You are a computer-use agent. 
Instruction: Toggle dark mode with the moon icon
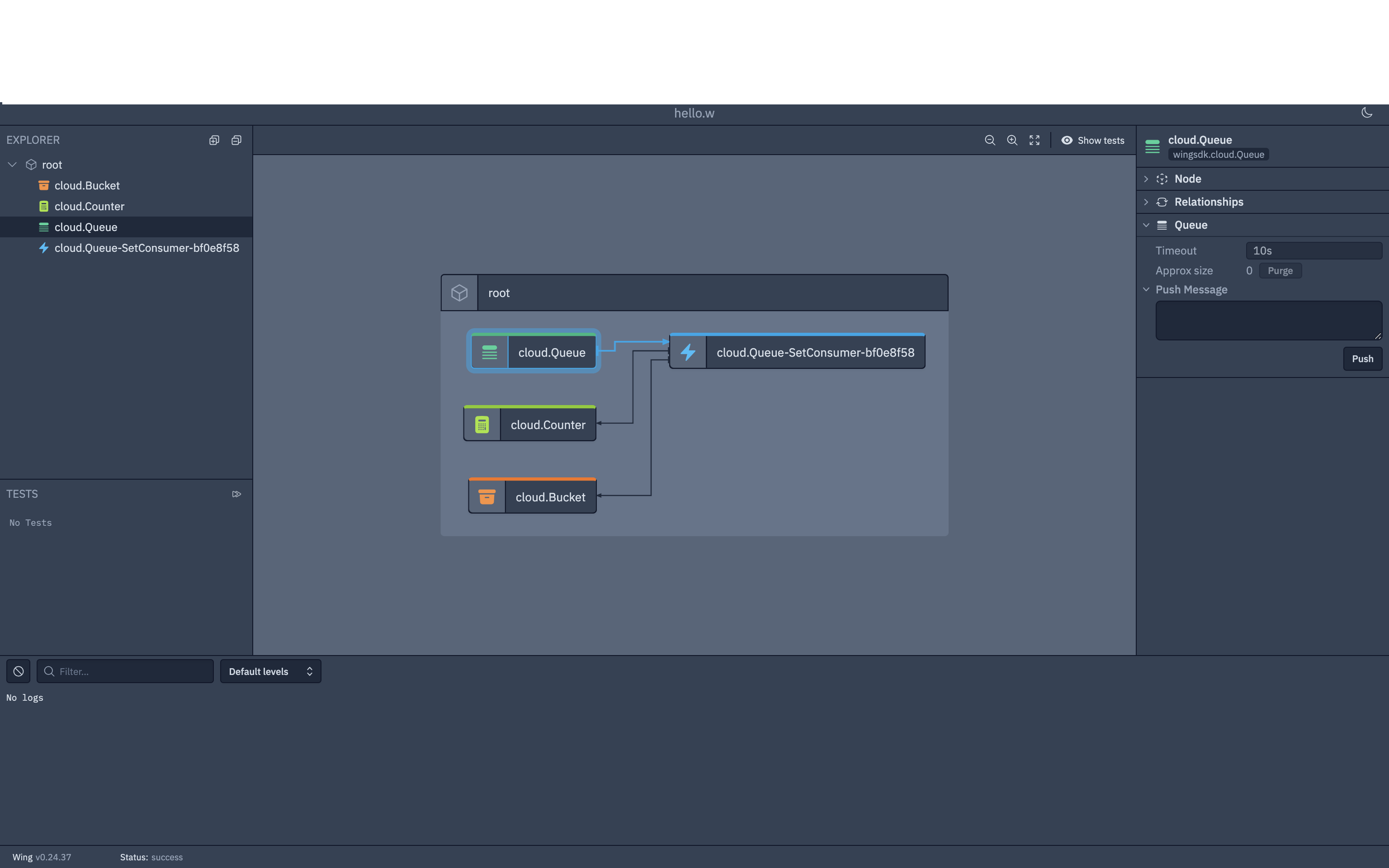click(1366, 113)
